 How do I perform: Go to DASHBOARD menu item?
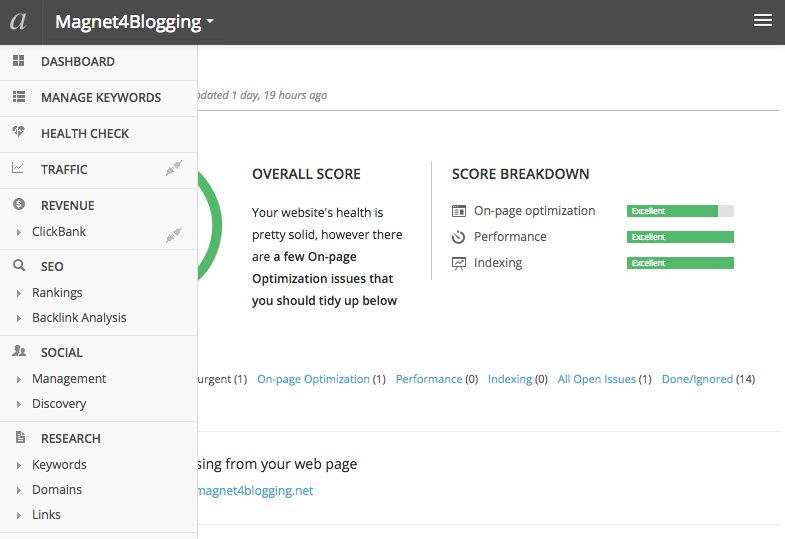click(x=78, y=62)
